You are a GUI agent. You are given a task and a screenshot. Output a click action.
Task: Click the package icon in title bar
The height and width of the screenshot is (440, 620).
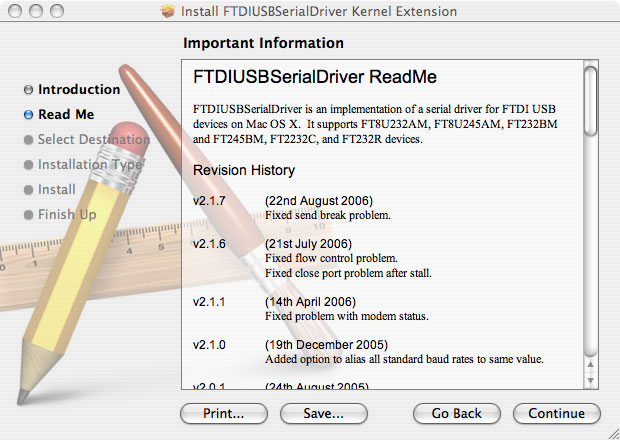click(168, 11)
